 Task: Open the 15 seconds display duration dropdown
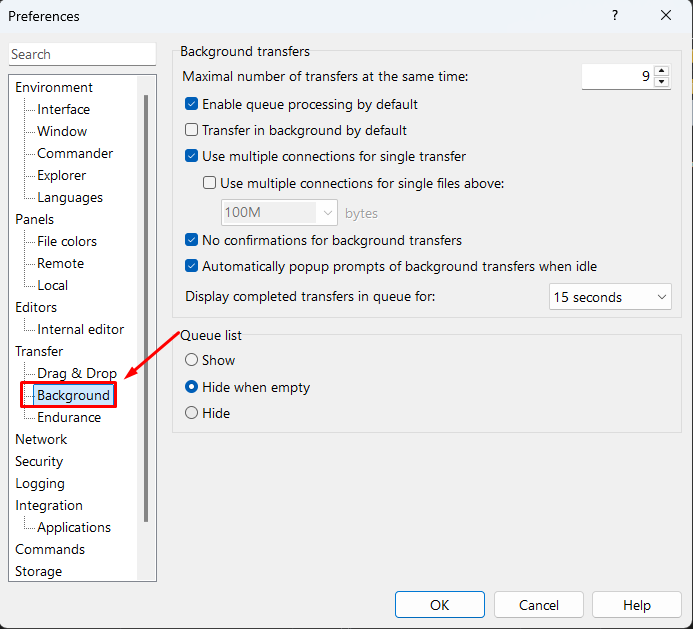coord(610,297)
